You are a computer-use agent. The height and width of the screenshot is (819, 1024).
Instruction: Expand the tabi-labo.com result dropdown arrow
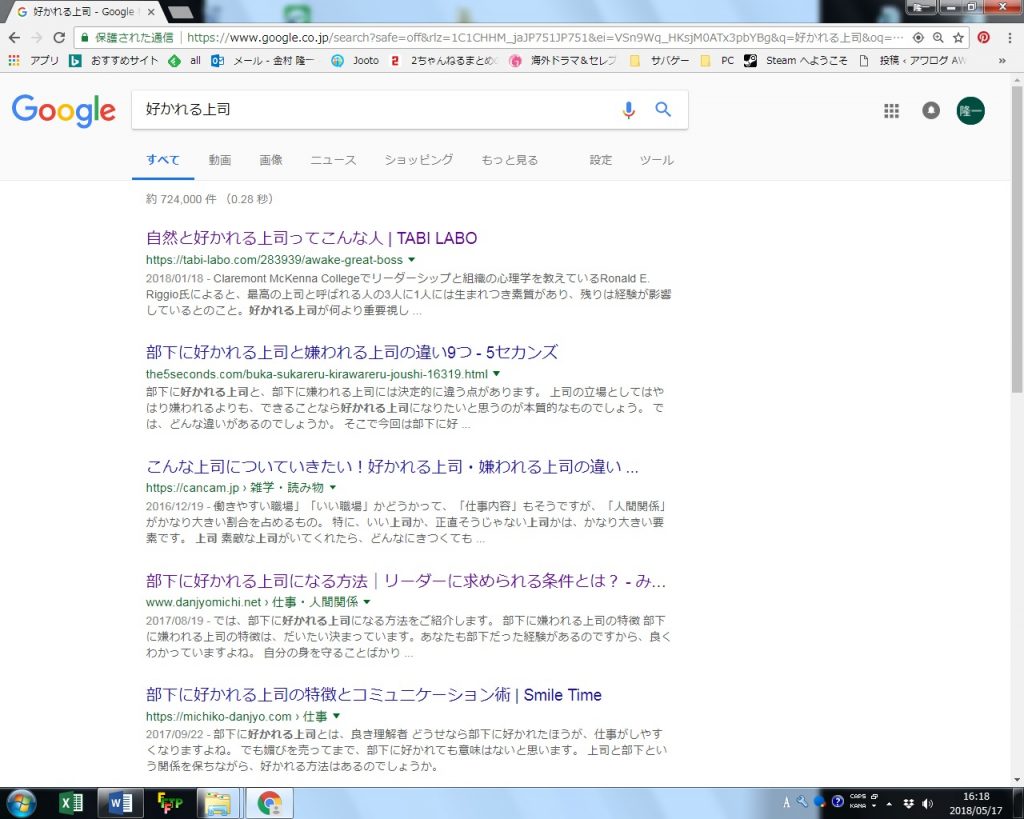411,260
